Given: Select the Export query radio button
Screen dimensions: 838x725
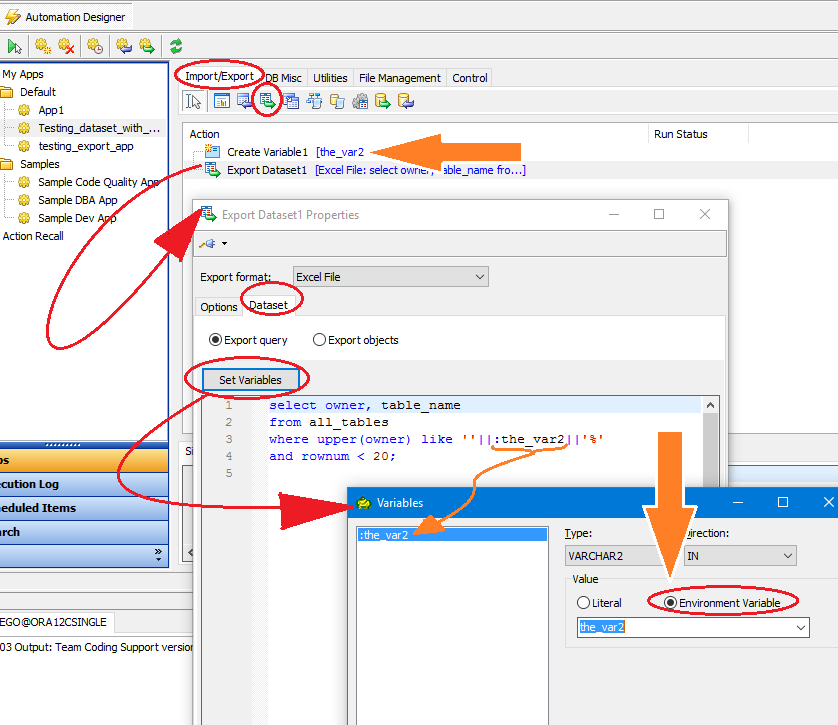Looking at the screenshot, I should tap(215, 340).
